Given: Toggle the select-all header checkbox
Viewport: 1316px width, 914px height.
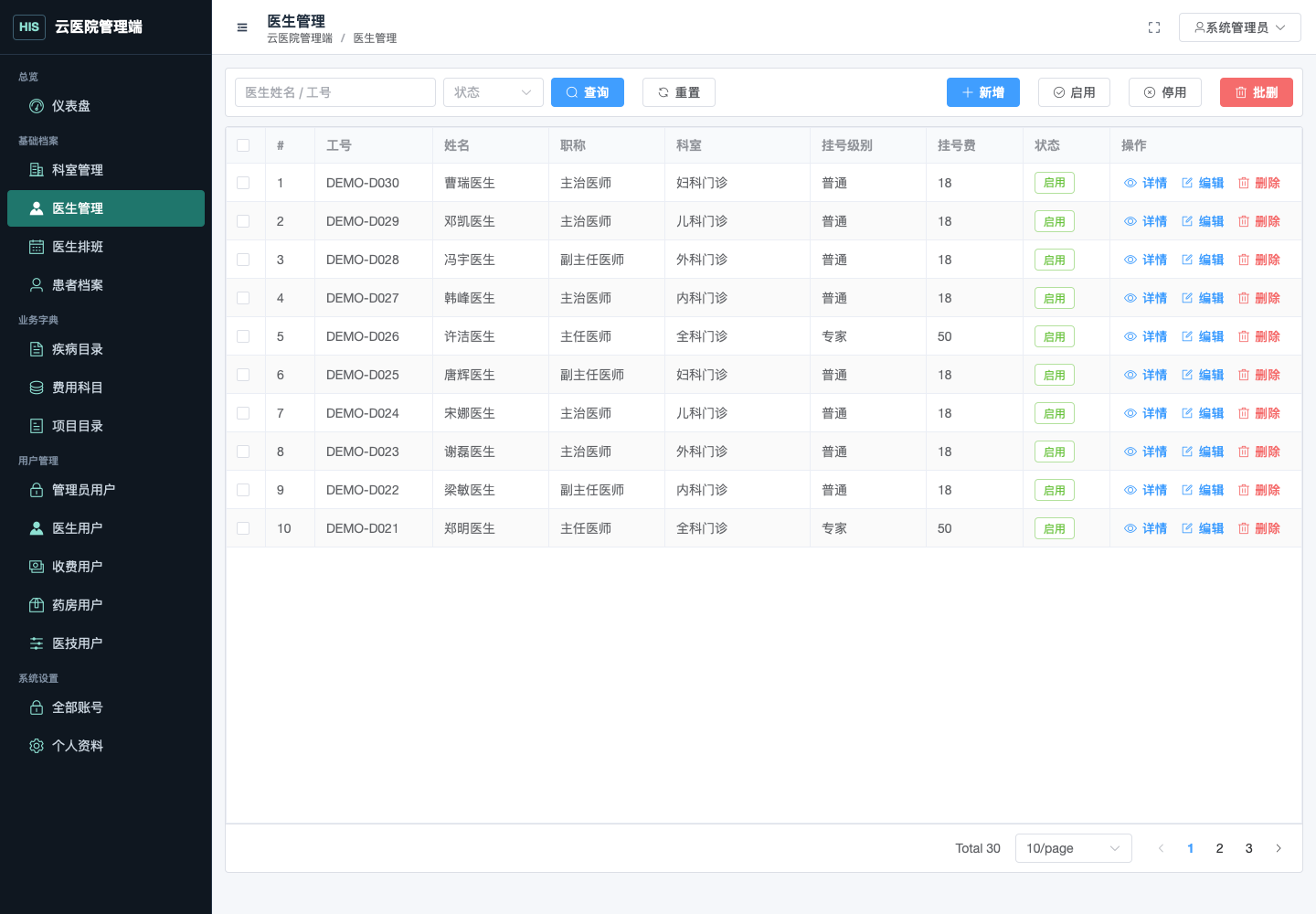Looking at the screenshot, I should click(243, 145).
